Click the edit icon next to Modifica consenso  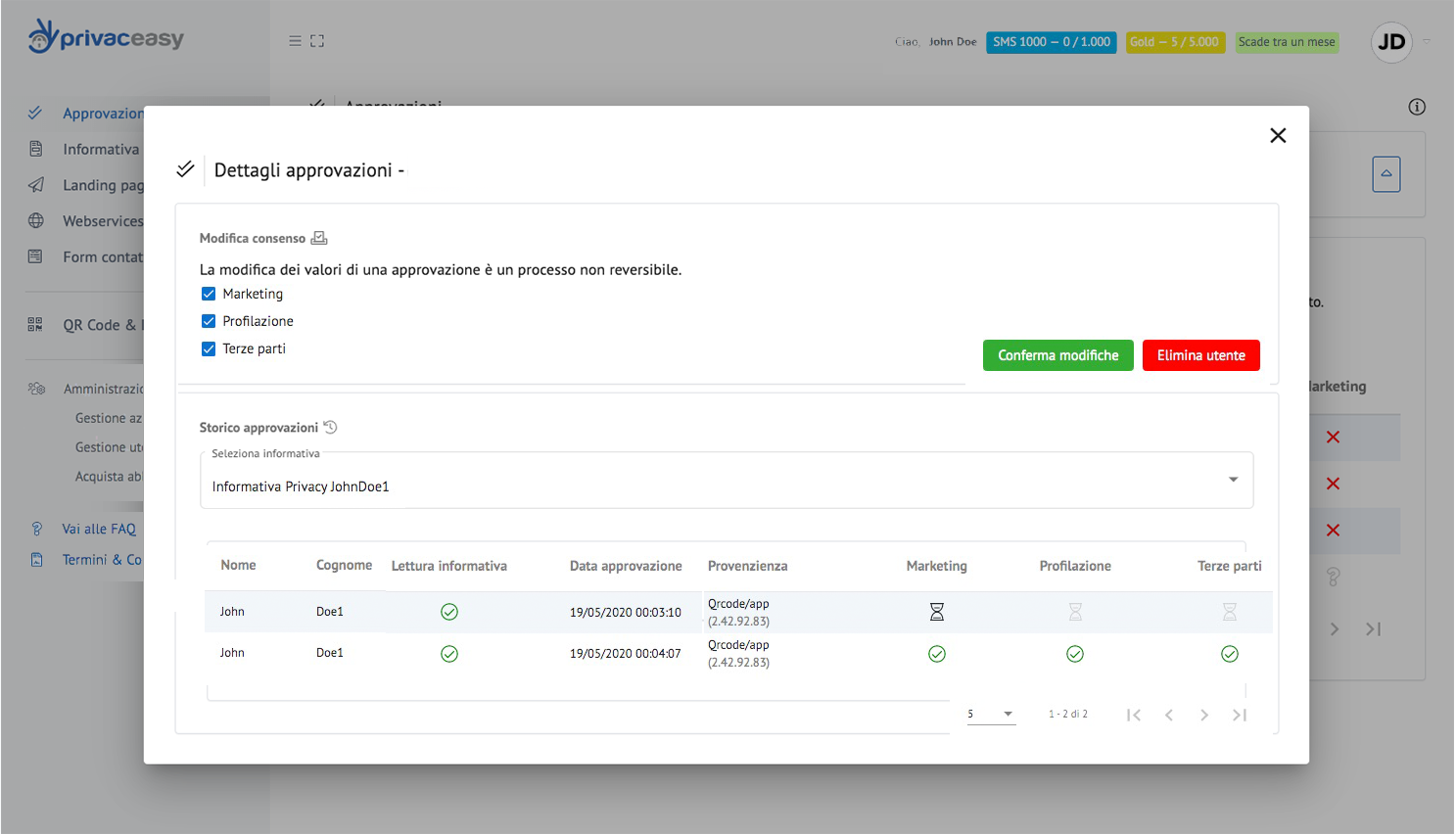[319, 238]
